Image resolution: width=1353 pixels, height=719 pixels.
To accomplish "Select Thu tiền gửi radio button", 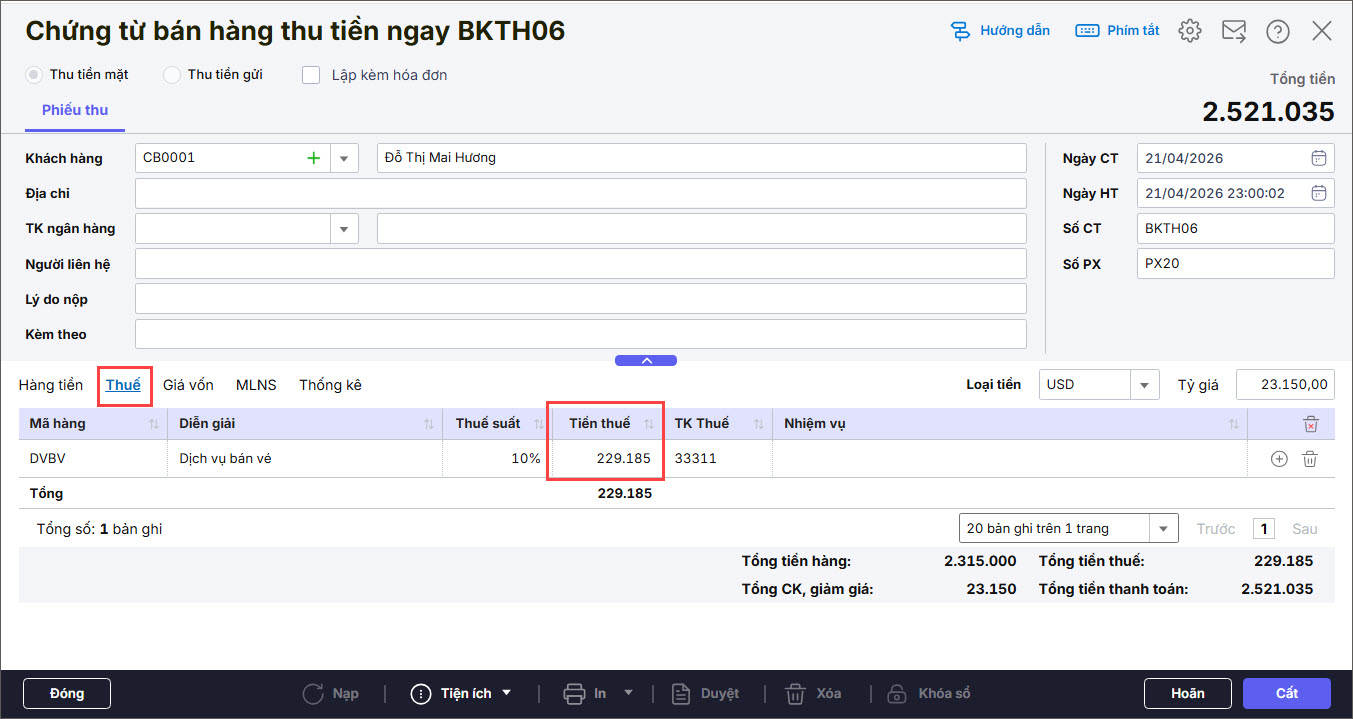I will click(172, 75).
